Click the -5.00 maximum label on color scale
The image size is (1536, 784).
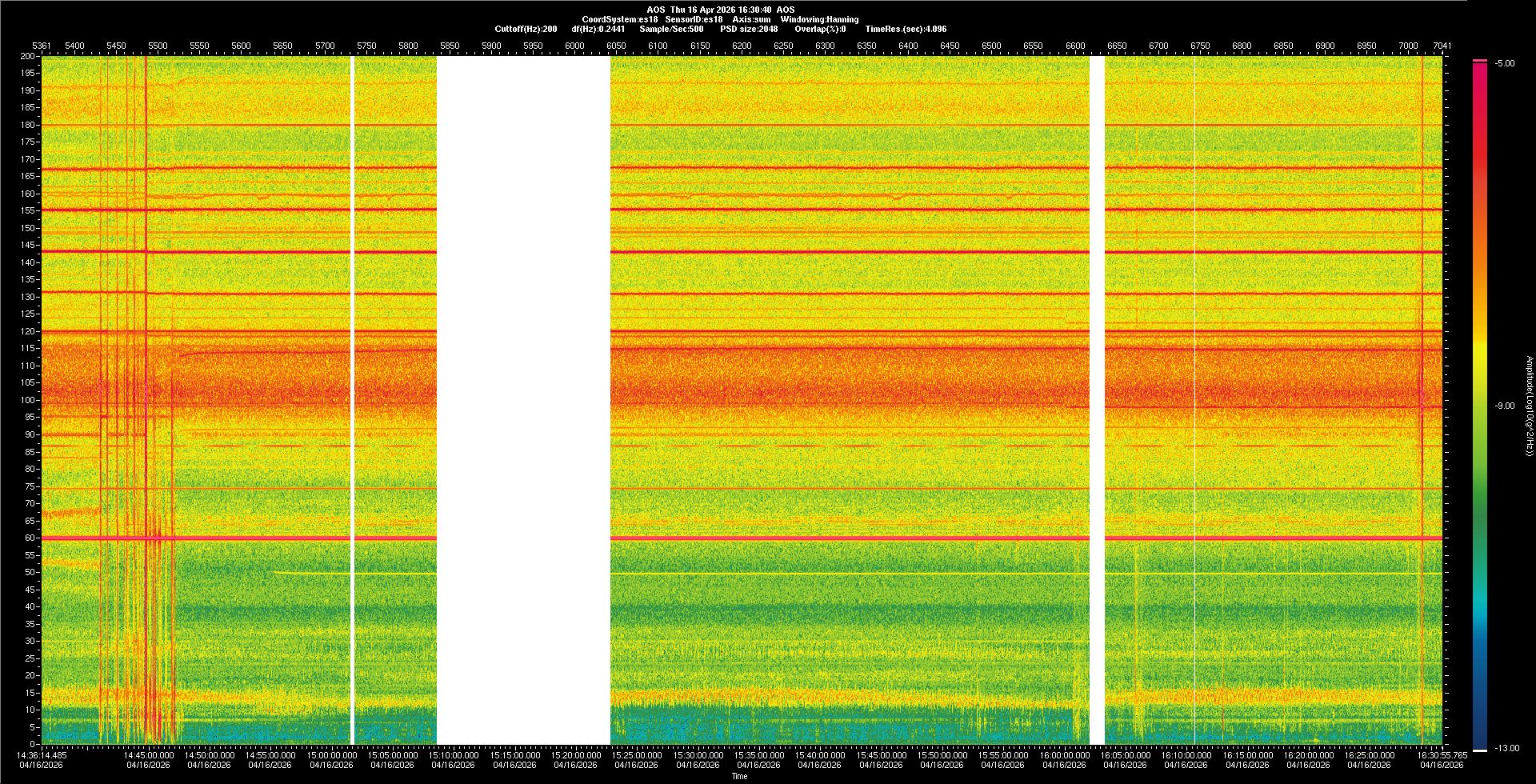[x=1505, y=64]
